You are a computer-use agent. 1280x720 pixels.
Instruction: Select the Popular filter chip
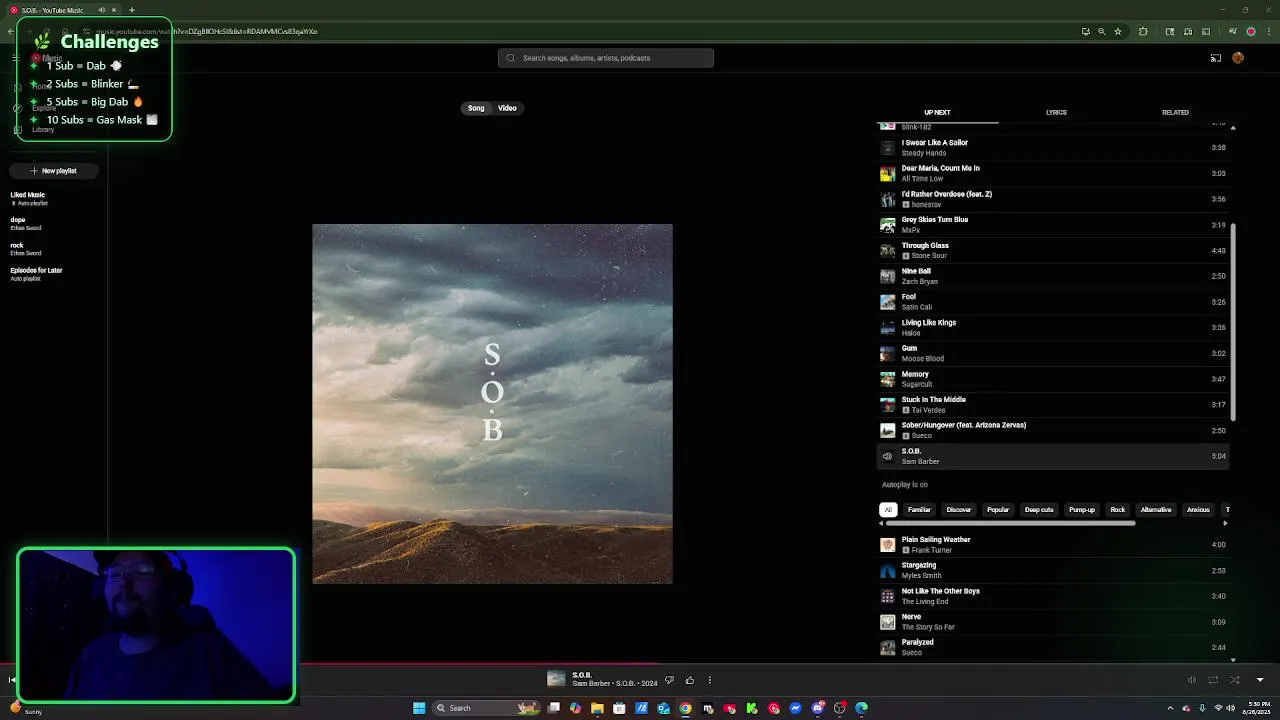pos(998,510)
